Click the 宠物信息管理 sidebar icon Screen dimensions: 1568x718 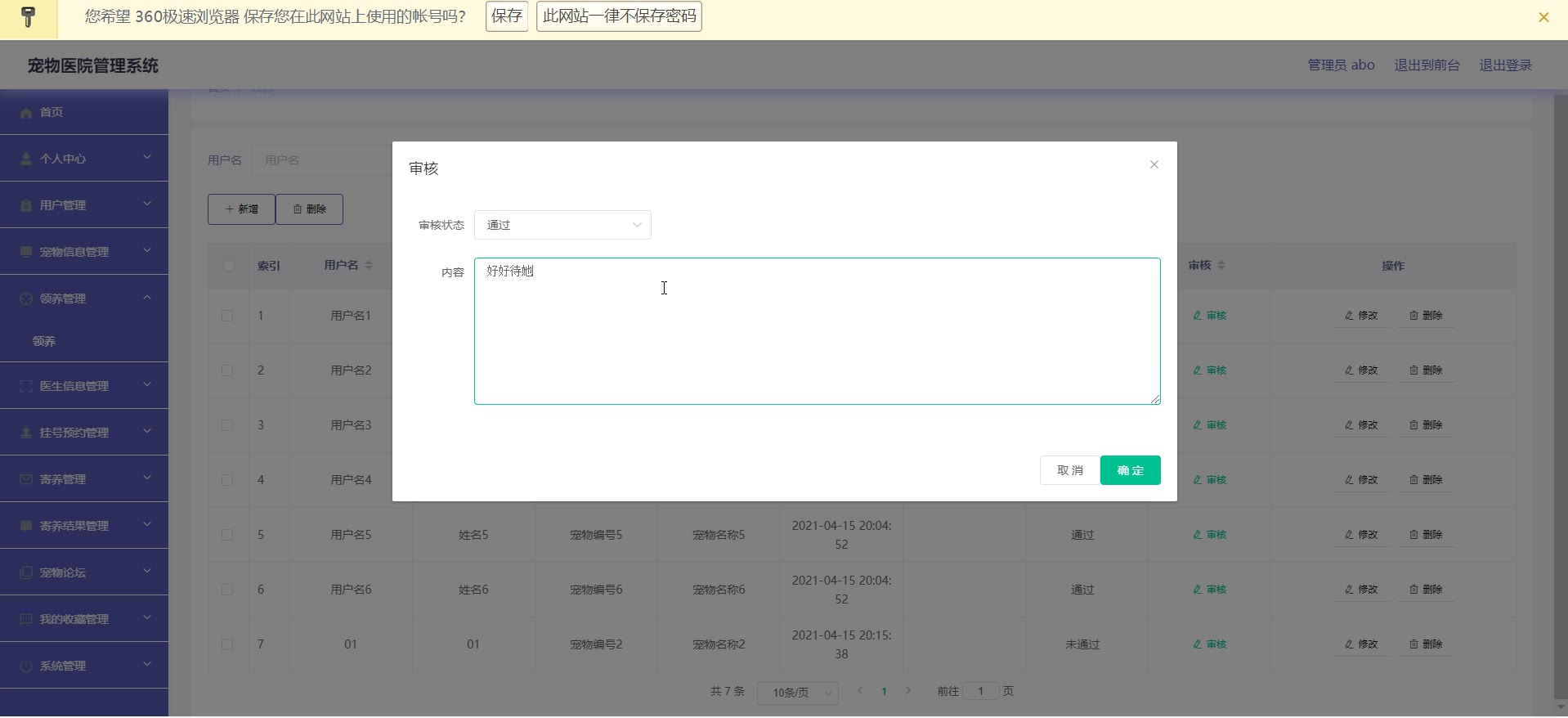click(x=26, y=252)
